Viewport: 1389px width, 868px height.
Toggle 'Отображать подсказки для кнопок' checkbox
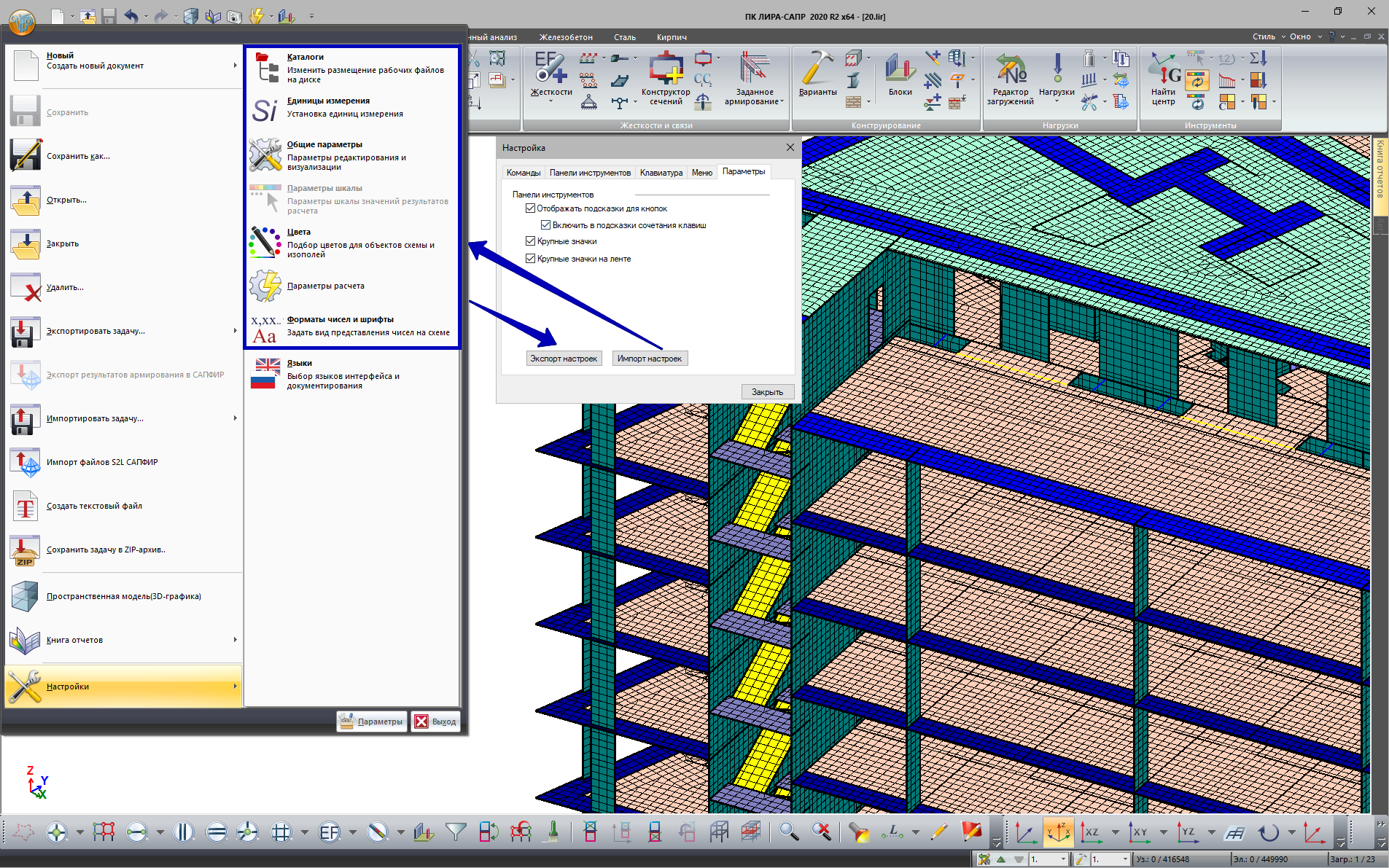tap(530, 208)
